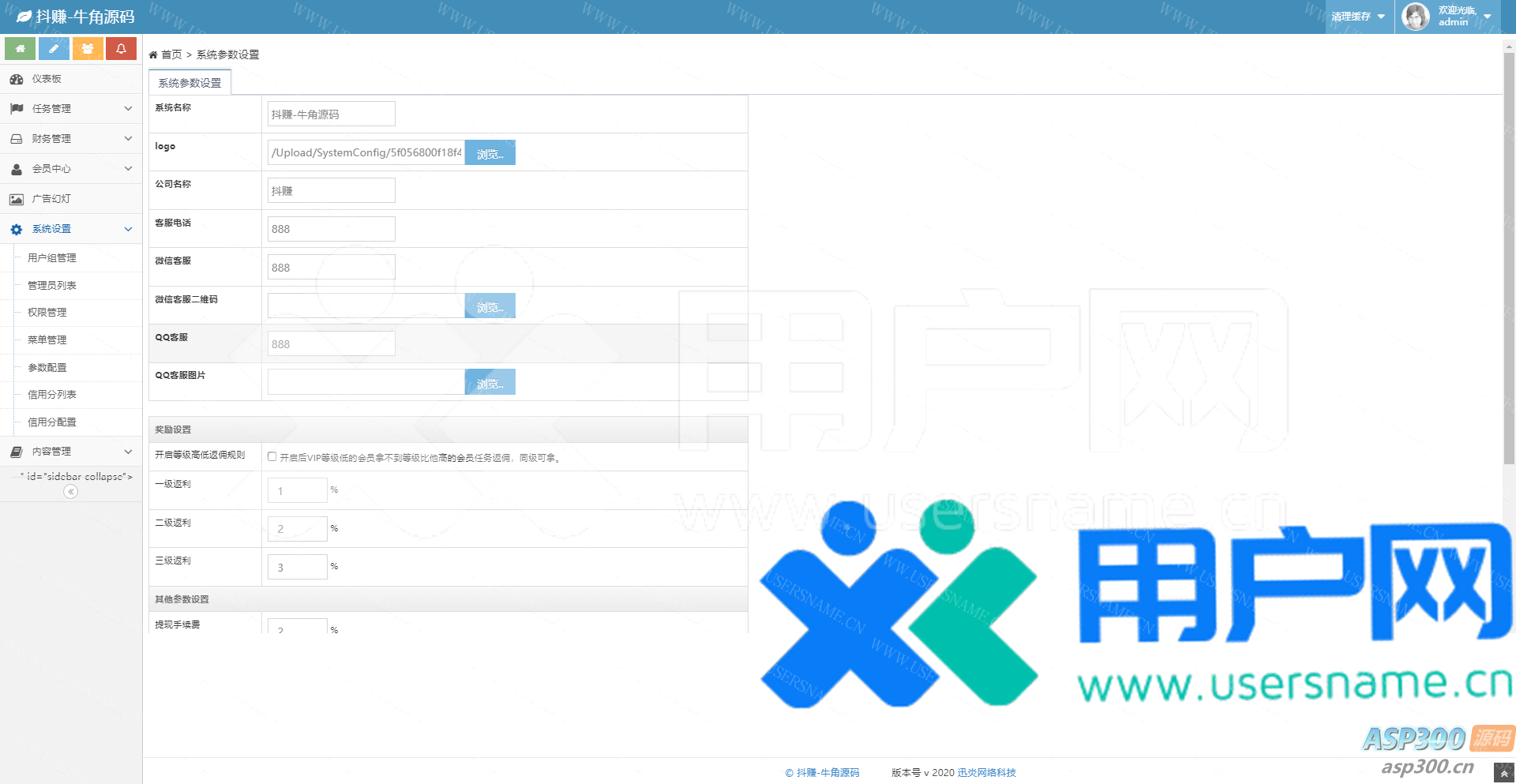This screenshot has height=784, width=1516.
Task: Collapse the 系统设置 menu chevron
Action: pos(128,229)
